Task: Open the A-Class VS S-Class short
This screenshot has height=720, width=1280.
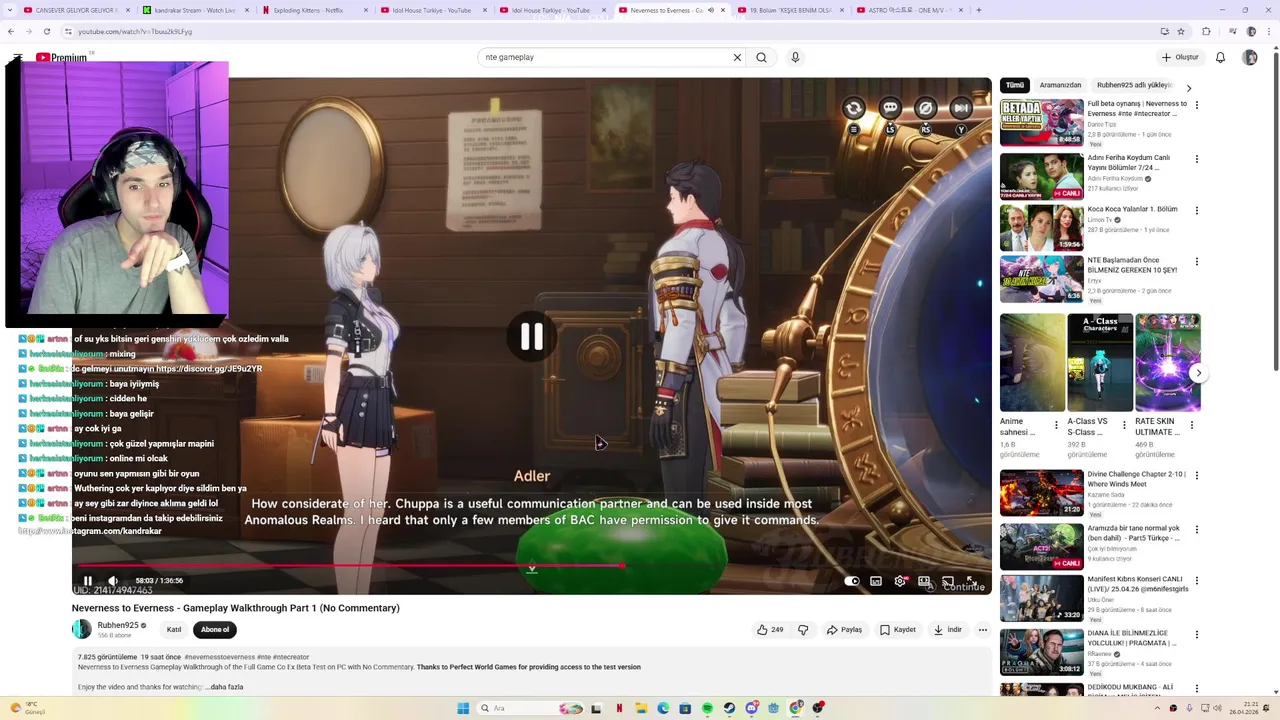Action: coord(1100,363)
